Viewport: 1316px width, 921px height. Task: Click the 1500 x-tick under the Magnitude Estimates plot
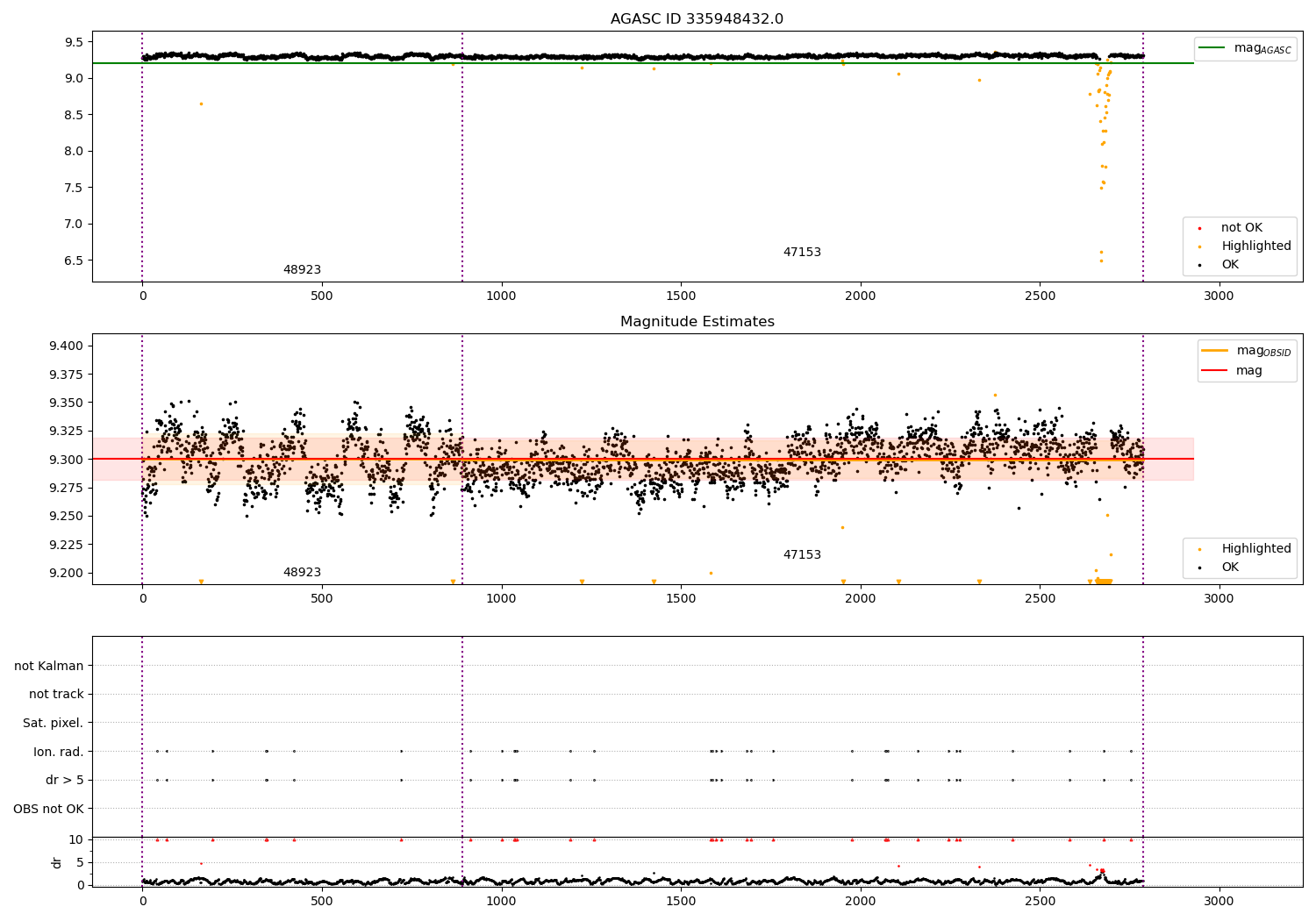(x=681, y=599)
